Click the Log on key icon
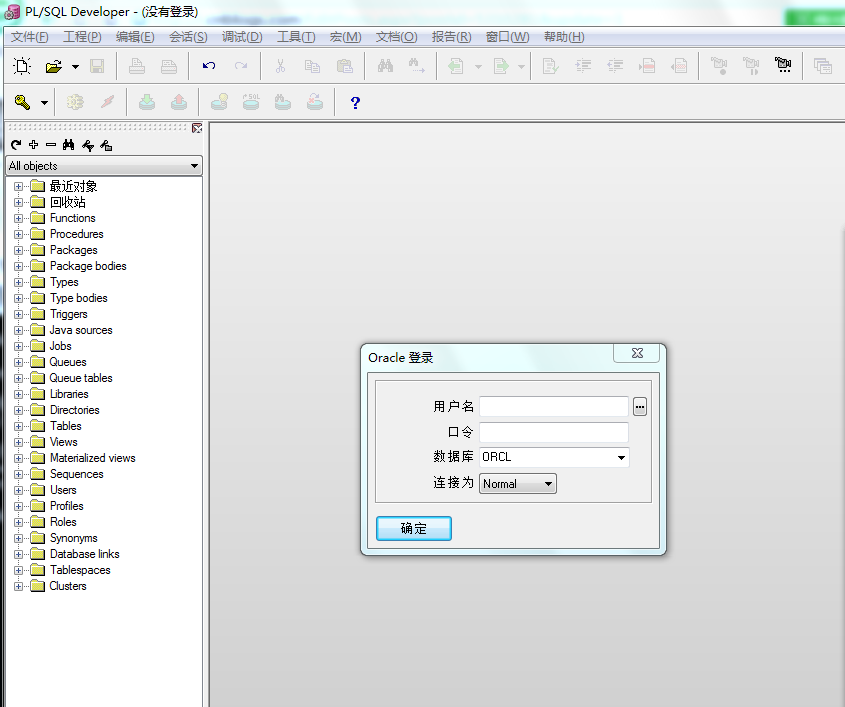 pyautogui.click(x=22, y=102)
